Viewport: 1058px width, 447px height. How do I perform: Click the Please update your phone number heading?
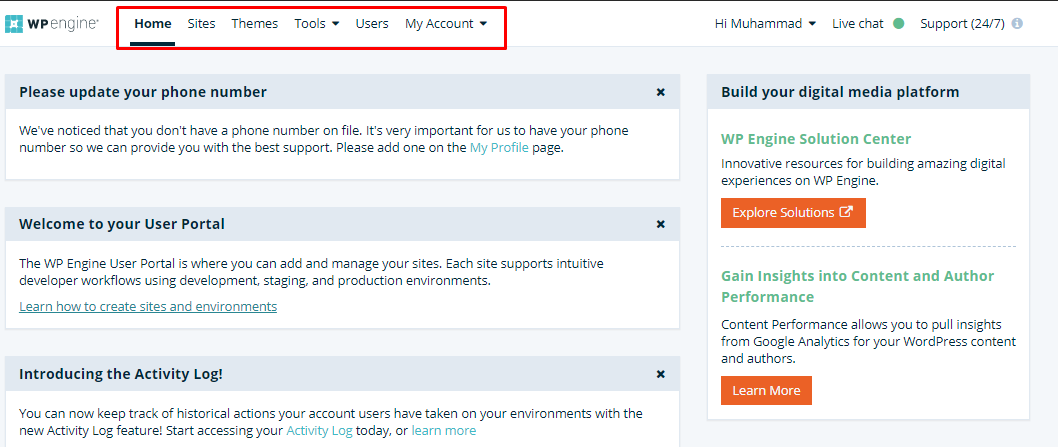click(x=143, y=93)
